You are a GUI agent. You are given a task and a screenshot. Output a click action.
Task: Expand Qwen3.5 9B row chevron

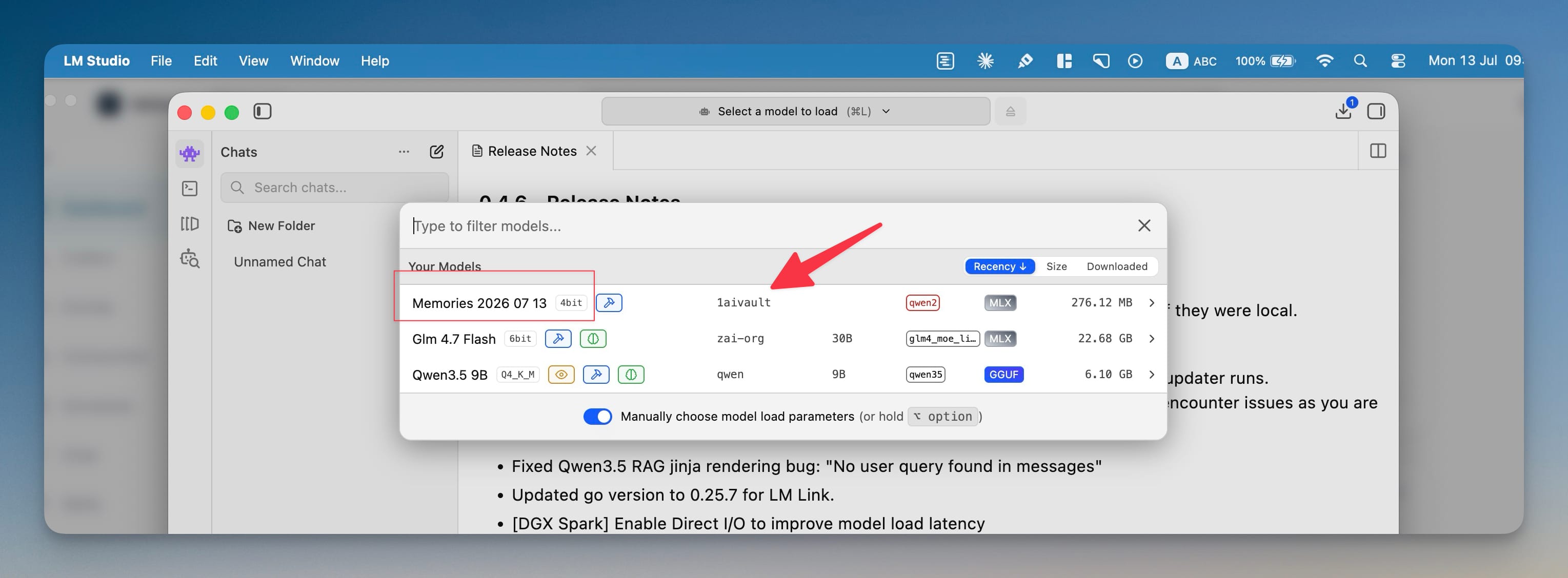point(1152,374)
